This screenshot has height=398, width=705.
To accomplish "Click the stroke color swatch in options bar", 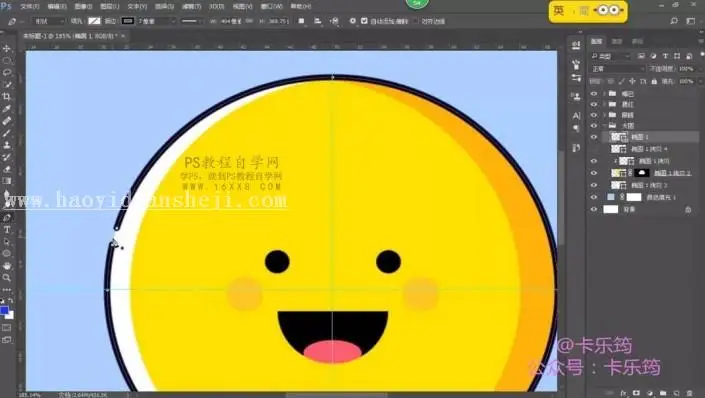I will (x=128, y=21).
